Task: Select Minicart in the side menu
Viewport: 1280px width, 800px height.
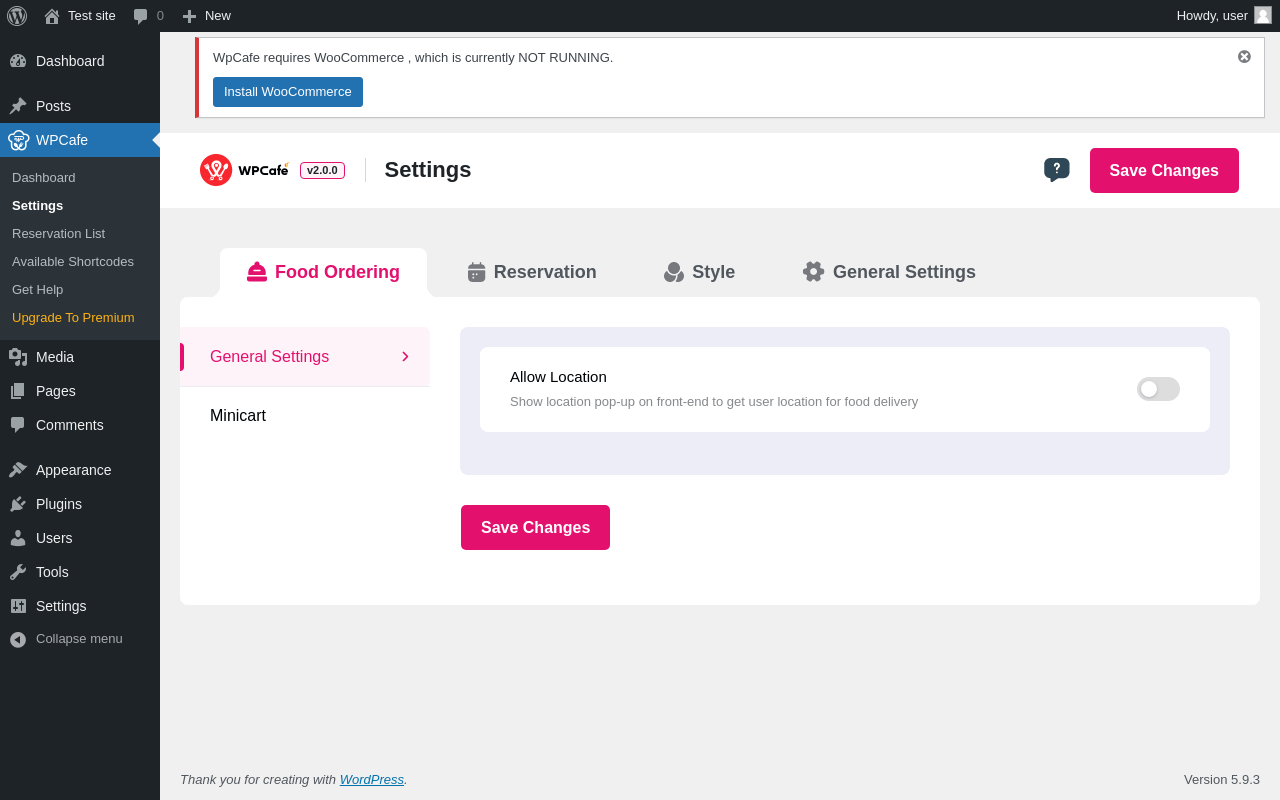Action: (x=238, y=416)
